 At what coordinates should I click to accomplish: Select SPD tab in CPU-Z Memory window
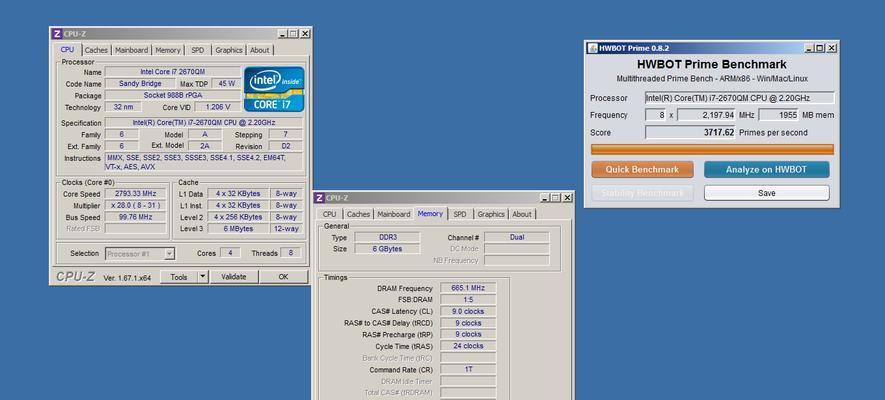coord(460,214)
